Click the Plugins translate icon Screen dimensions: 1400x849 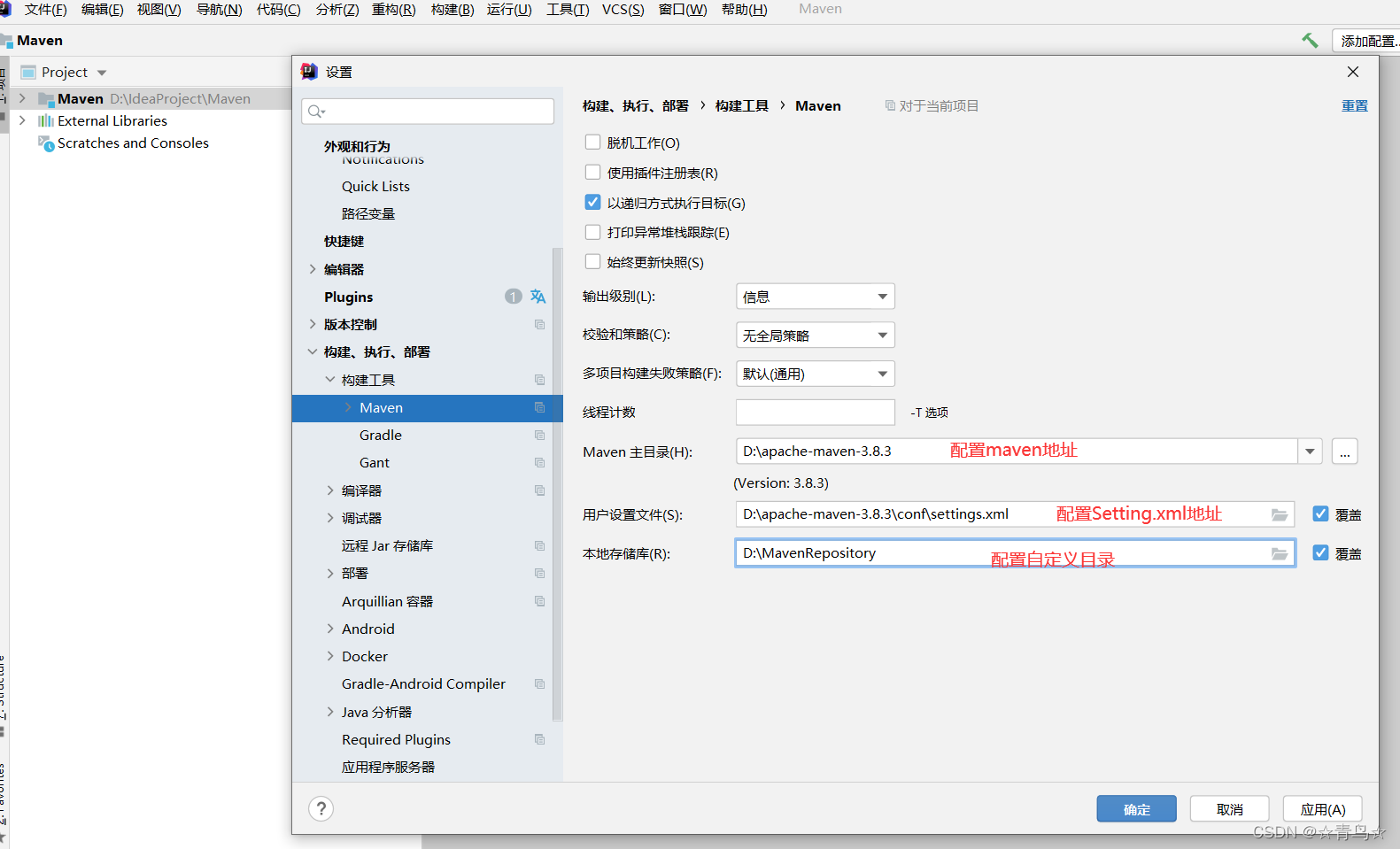pyautogui.click(x=538, y=297)
